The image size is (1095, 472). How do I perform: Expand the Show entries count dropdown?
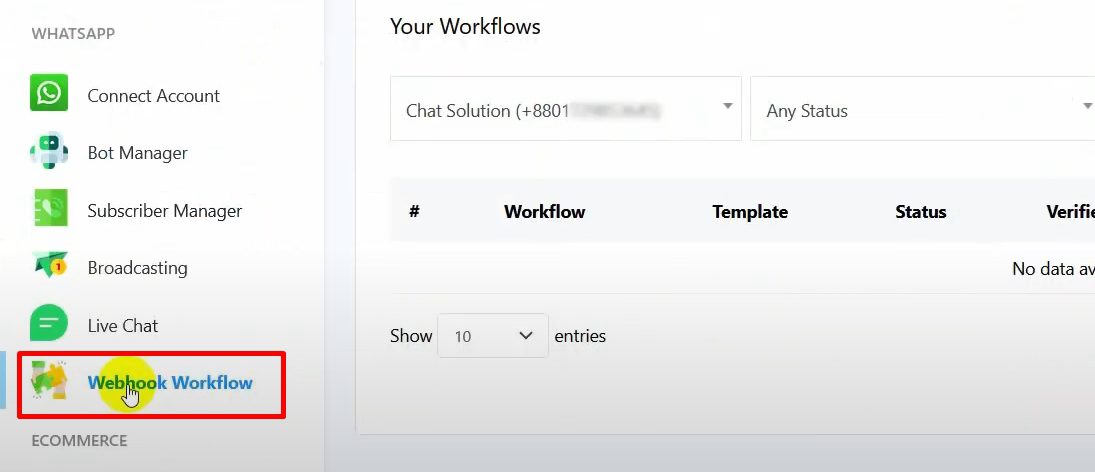[493, 336]
